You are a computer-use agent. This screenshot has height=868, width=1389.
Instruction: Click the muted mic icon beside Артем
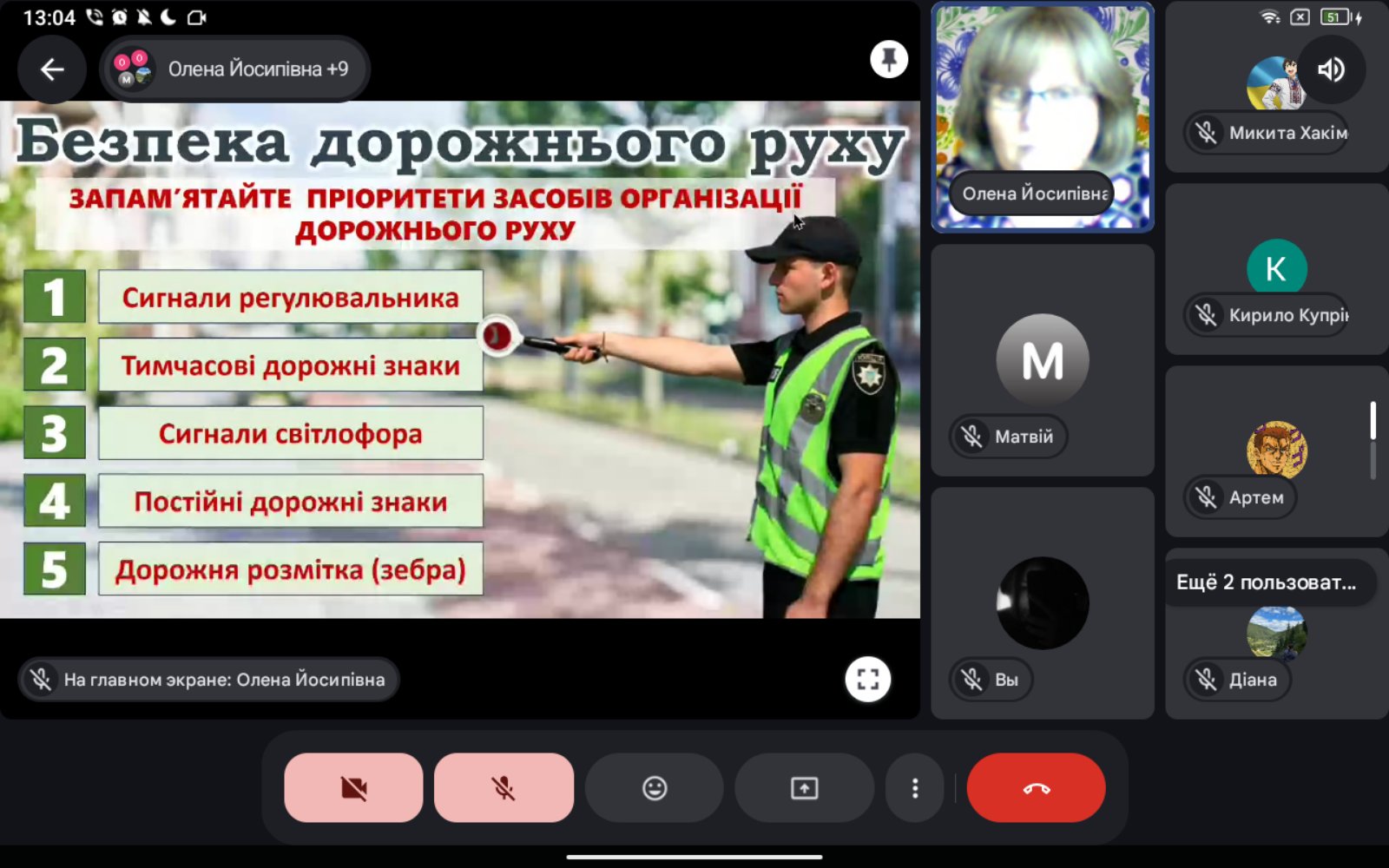pos(1206,496)
